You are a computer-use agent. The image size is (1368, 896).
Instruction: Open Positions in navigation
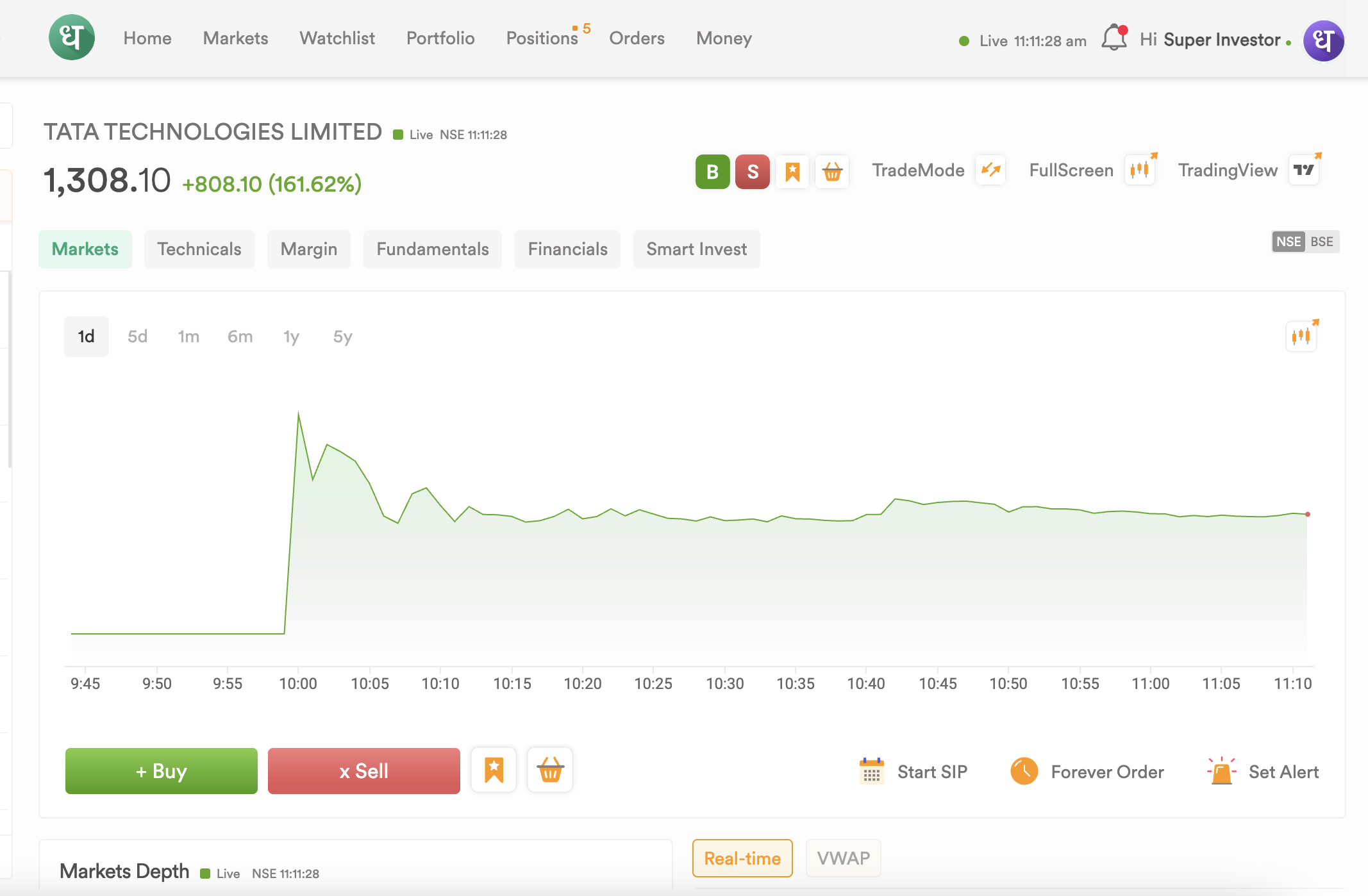542,38
